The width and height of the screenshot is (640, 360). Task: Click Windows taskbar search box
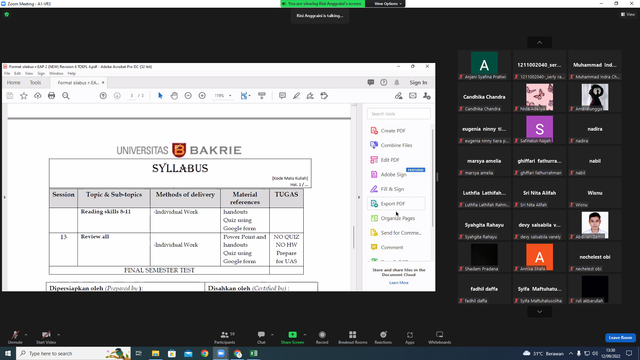click(x=73, y=353)
